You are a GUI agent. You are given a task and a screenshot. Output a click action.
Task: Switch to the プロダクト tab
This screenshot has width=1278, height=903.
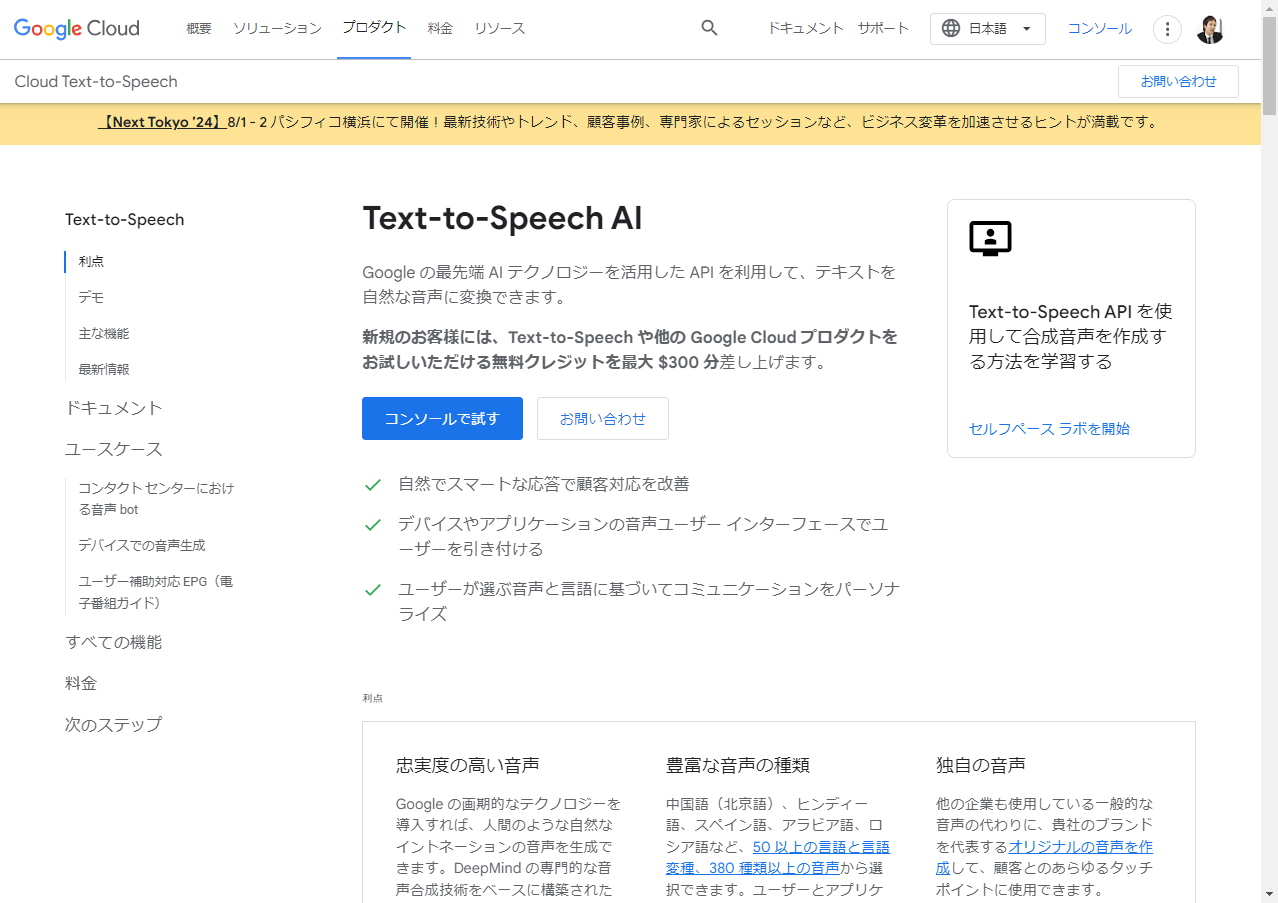373,28
